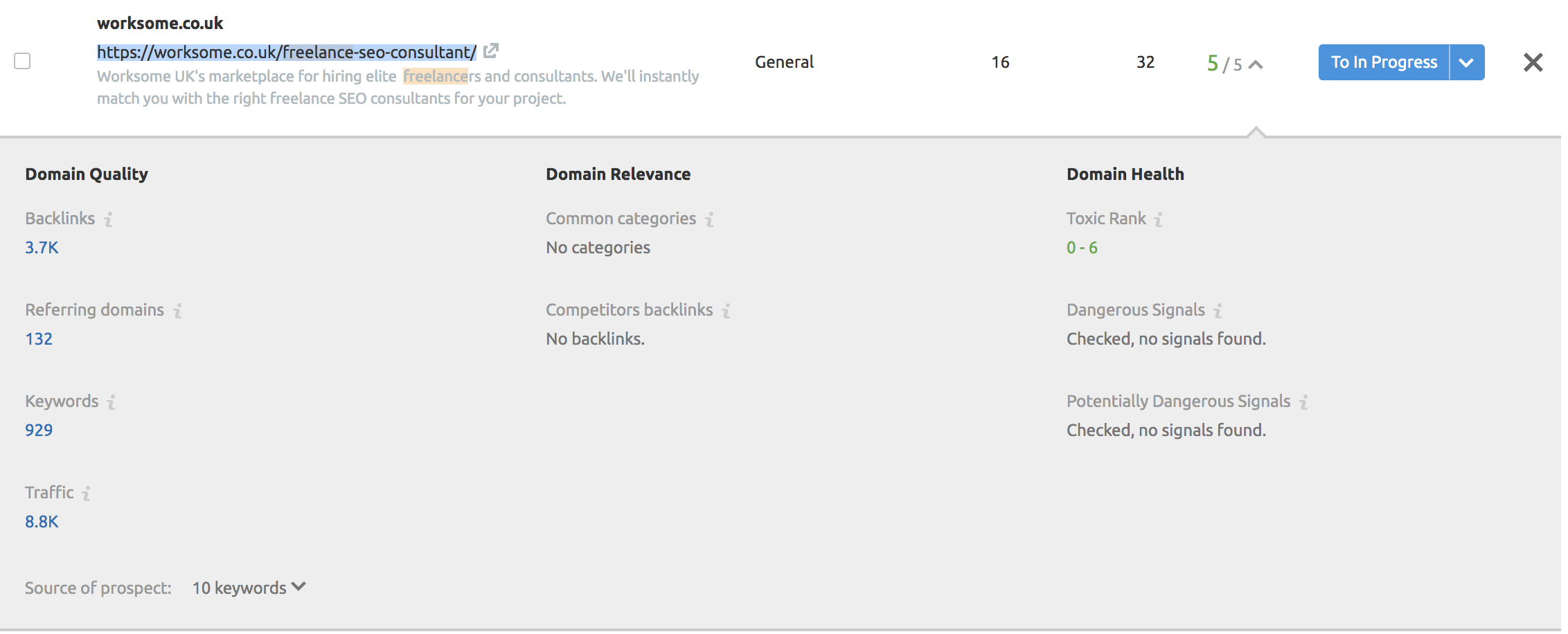Open the 132 referring domains value
The height and width of the screenshot is (634, 1568).
pyautogui.click(x=39, y=339)
